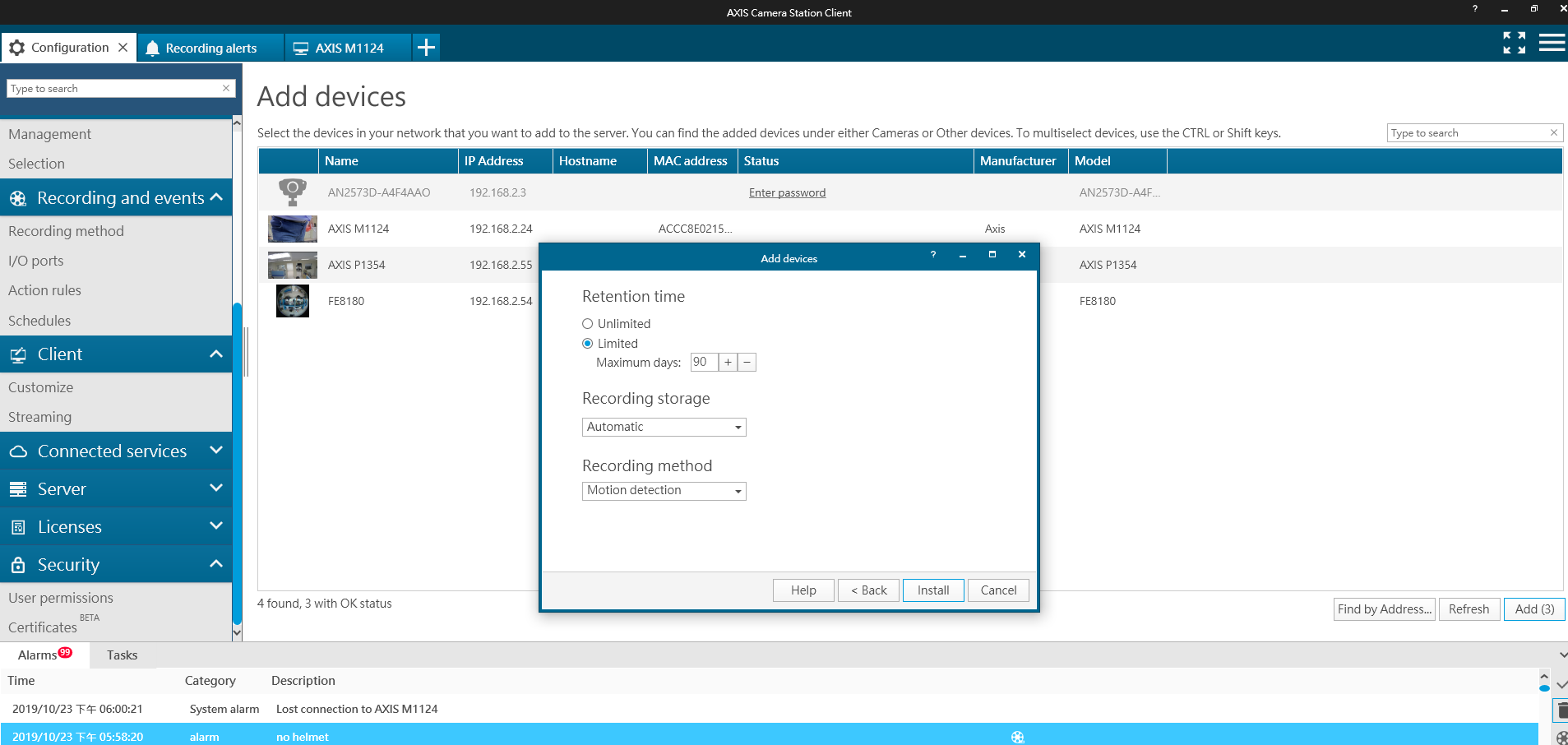Open Recording method Motion detection dropdown
The height and width of the screenshot is (745, 1568).
pos(664,491)
